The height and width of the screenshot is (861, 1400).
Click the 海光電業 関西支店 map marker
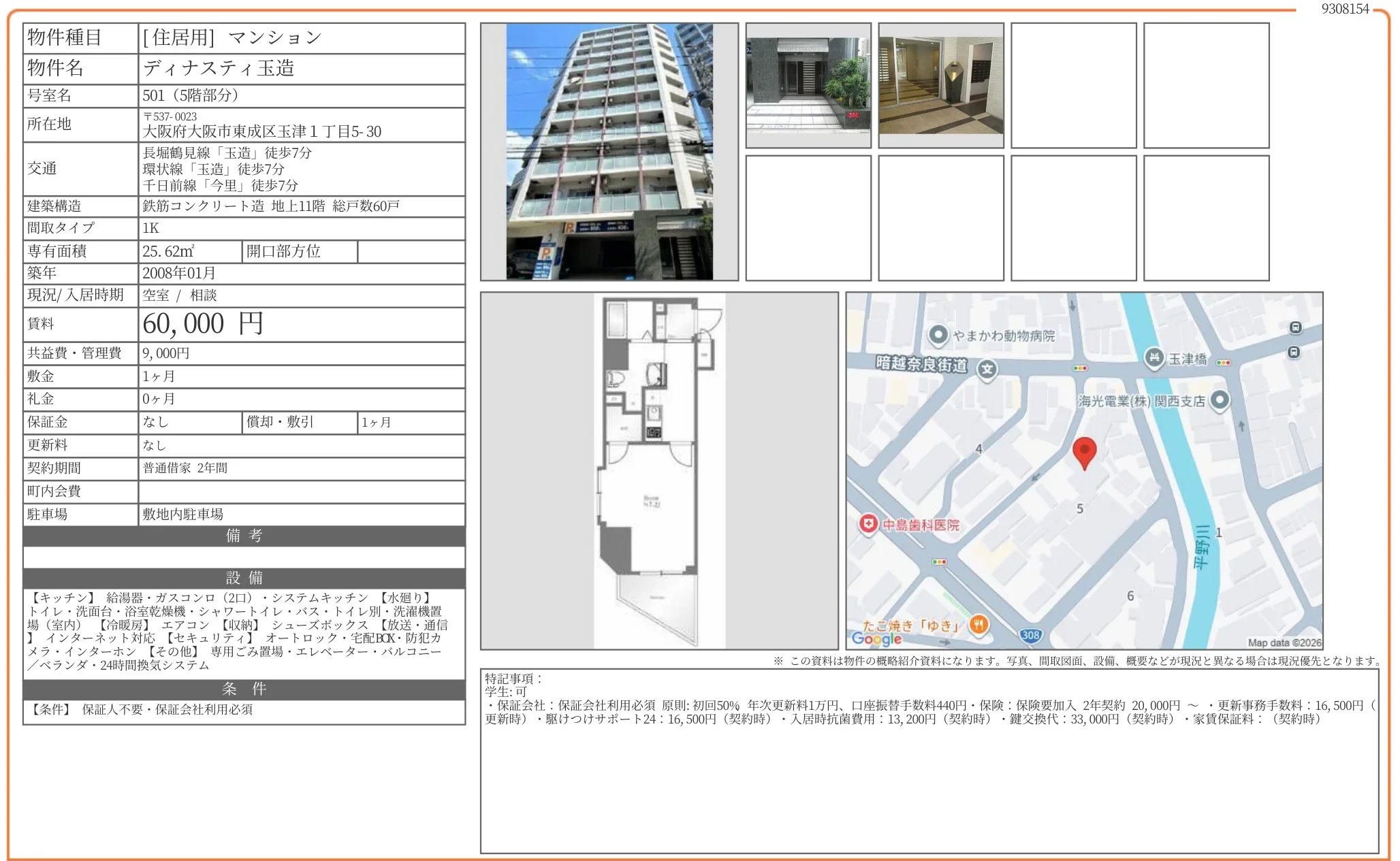tap(1220, 400)
